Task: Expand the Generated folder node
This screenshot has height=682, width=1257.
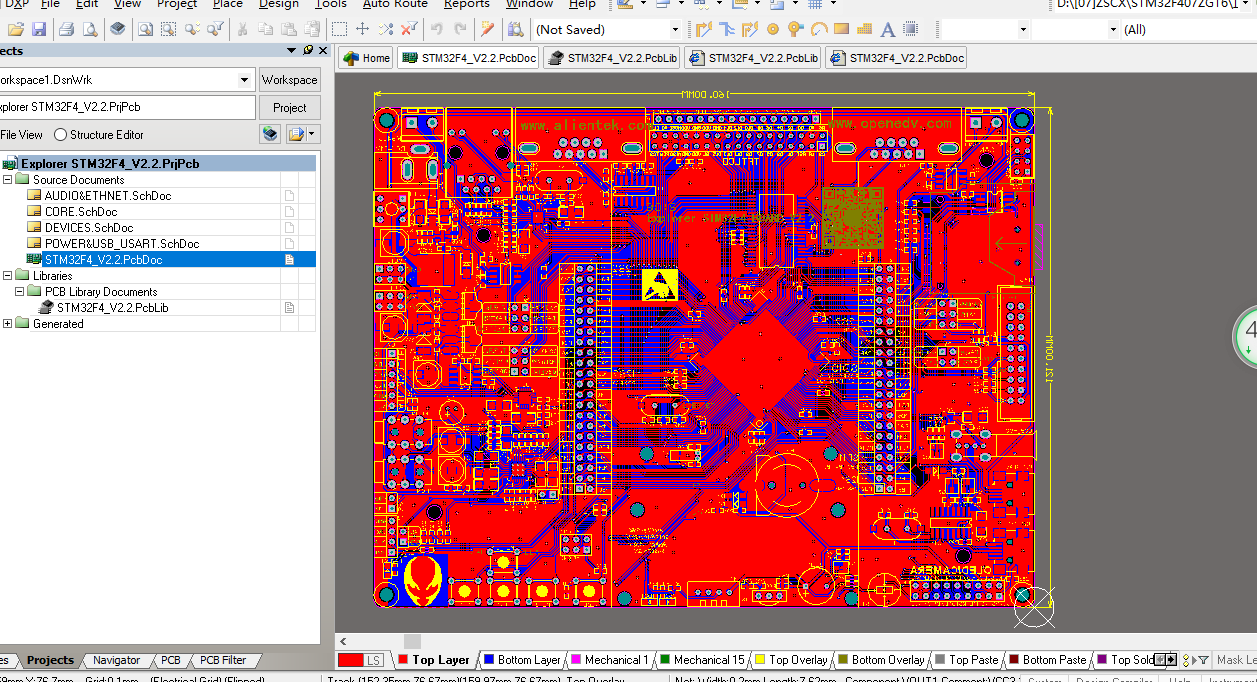Action: click(8, 324)
